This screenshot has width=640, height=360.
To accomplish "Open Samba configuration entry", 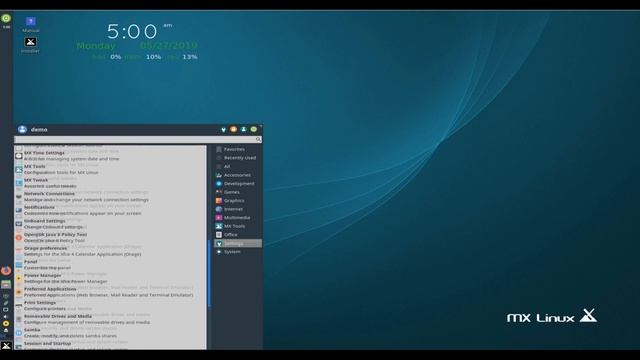I will pos(110,333).
